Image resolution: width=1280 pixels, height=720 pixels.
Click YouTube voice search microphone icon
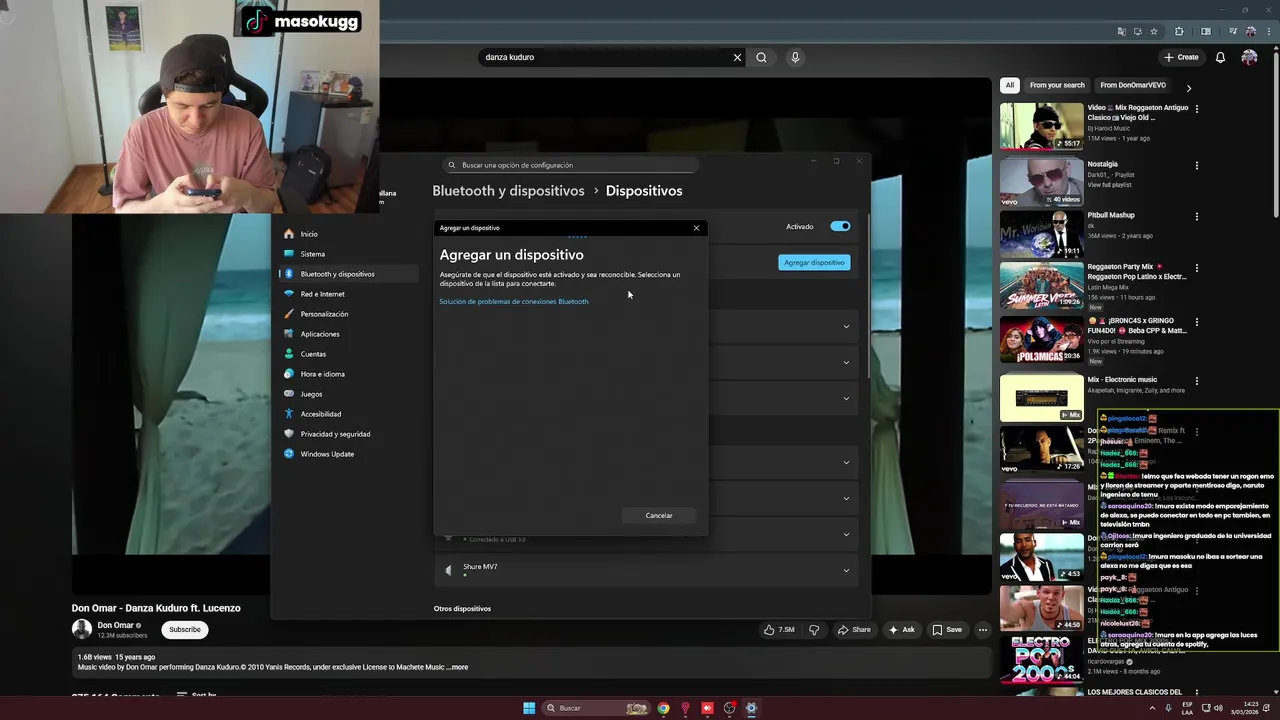click(x=795, y=57)
